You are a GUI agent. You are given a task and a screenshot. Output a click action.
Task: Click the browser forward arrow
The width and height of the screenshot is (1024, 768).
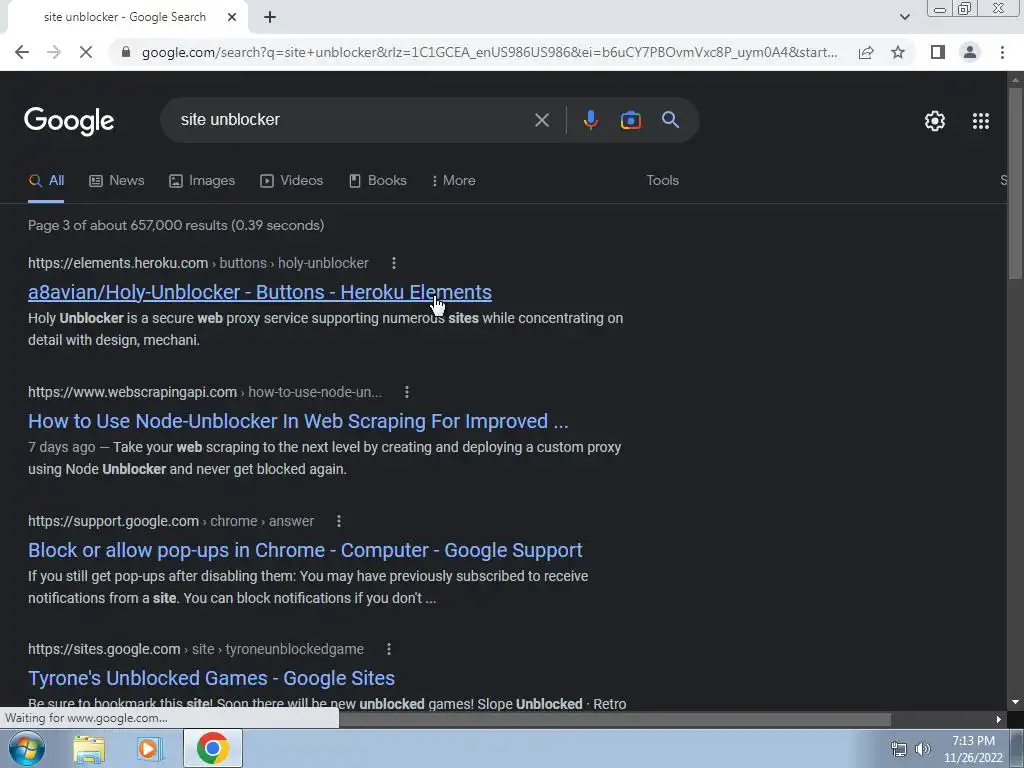point(54,52)
